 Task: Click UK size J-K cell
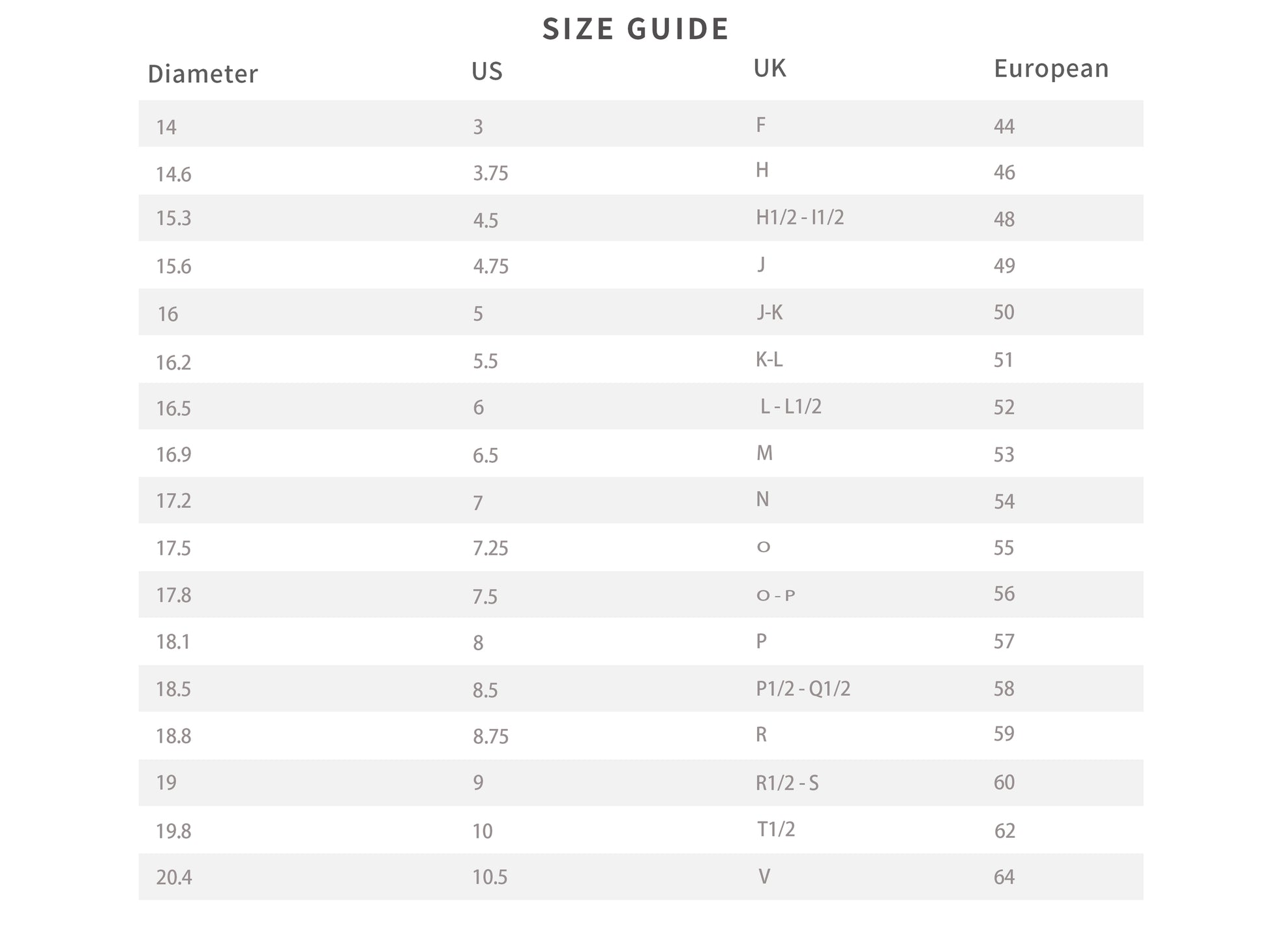pos(769,313)
